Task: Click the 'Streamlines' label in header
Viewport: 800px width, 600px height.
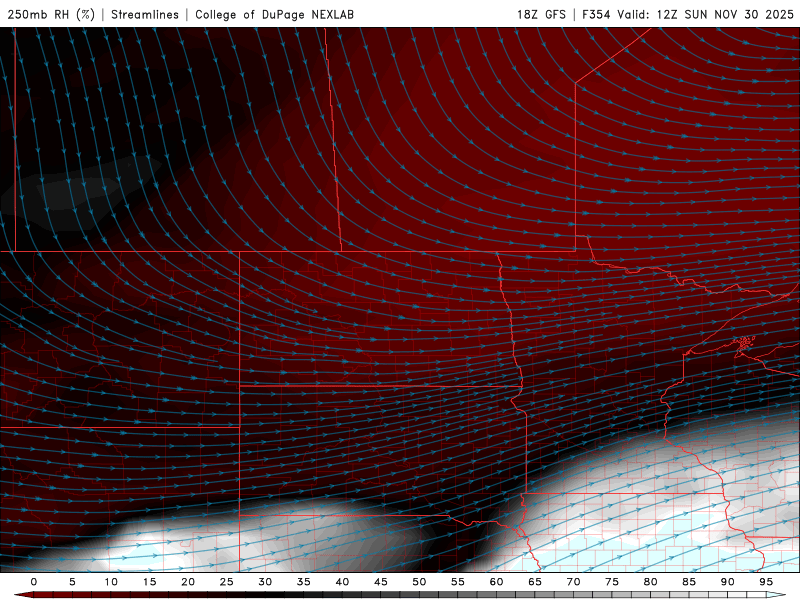Action: 145,14
